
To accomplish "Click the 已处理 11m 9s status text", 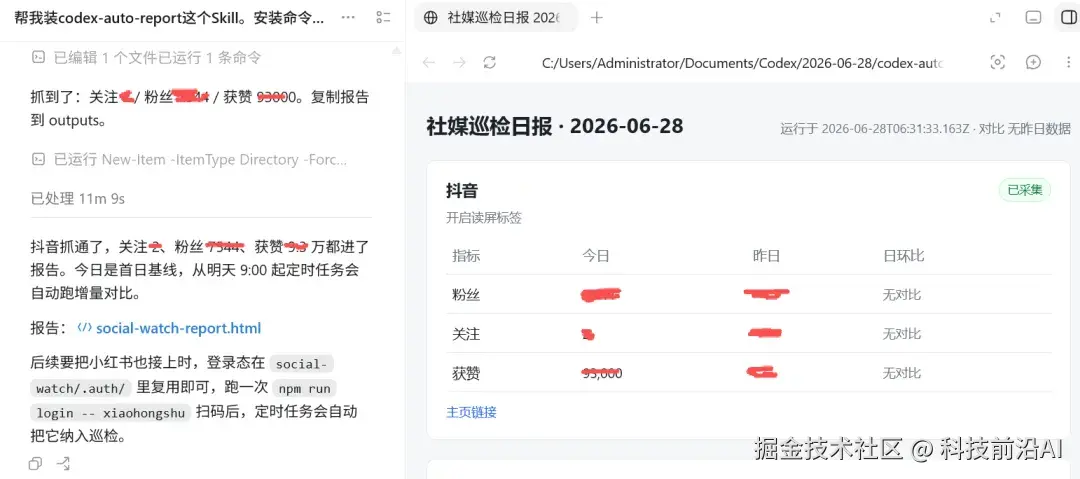I will coord(78,199).
